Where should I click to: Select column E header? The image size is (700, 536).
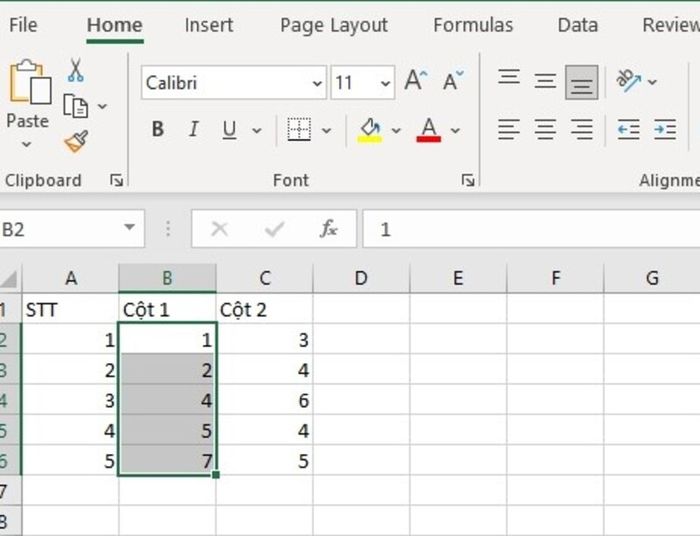458,278
